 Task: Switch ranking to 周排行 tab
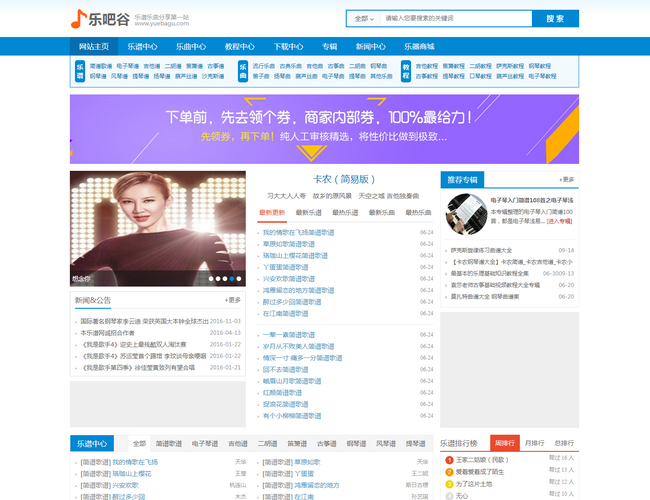pyautogui.click(x=504, y=443)
